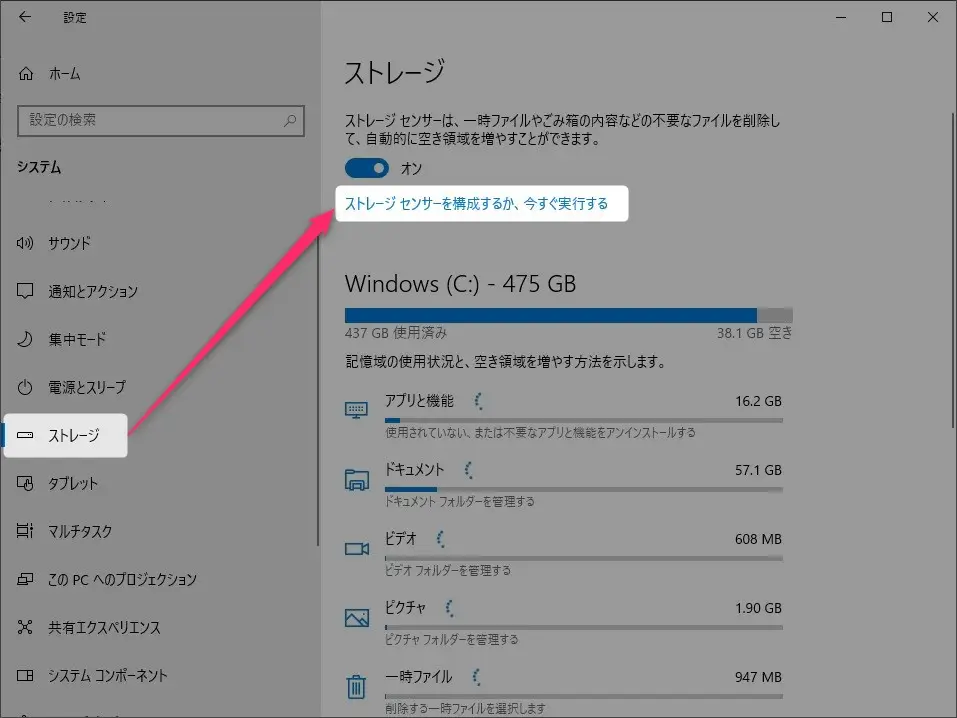
Task: Click the ドキュメント usage bar
Action: coord(584,489)
